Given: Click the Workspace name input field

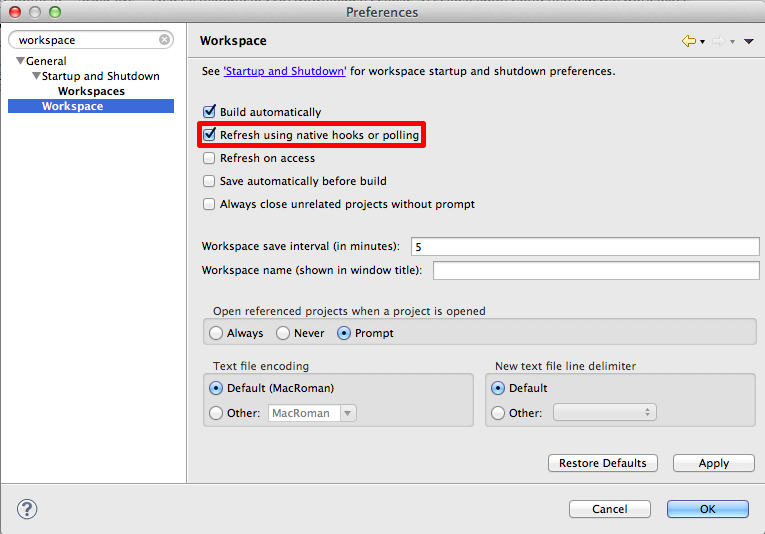Looking at the screenshot, I should (x=596, y=270).
